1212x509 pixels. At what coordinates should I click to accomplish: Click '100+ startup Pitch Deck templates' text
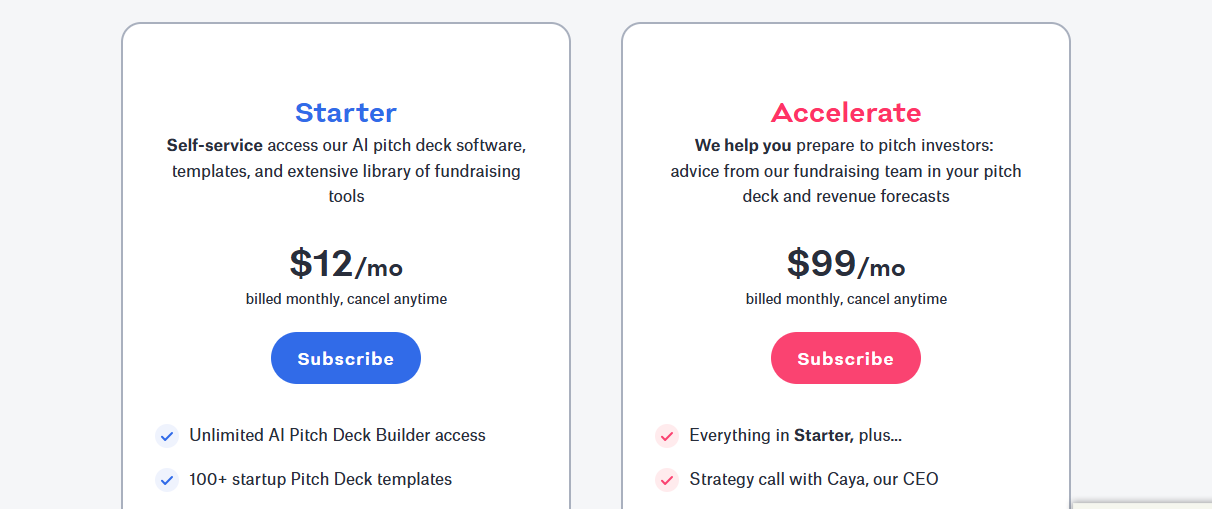pyautogui.click(x=320, y=479)
